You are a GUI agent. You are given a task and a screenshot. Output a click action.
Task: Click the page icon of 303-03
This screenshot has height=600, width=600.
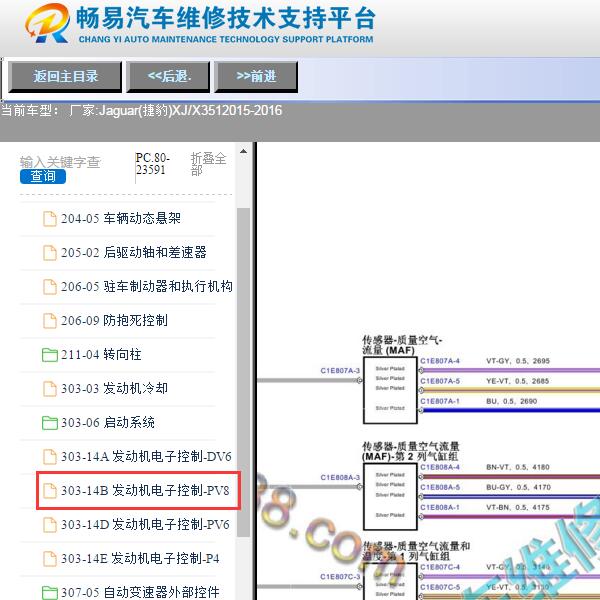(x=50, y=389)
